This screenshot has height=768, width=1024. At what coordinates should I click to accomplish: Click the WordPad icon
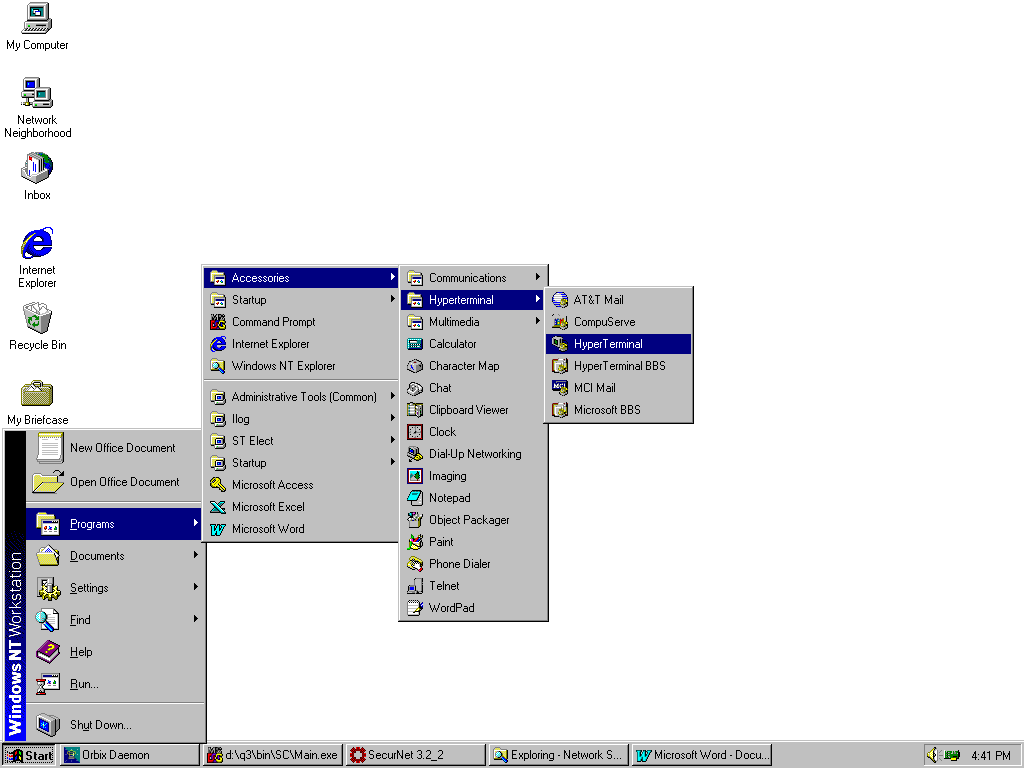pos(415,608)
